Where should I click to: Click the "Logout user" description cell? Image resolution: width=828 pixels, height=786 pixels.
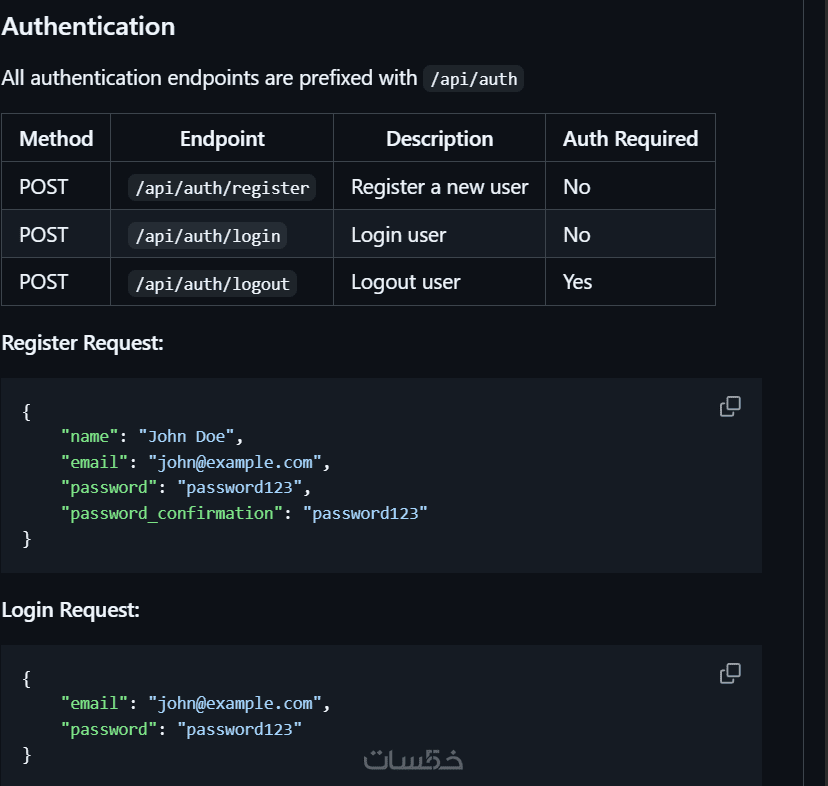(x=405, y=283)
